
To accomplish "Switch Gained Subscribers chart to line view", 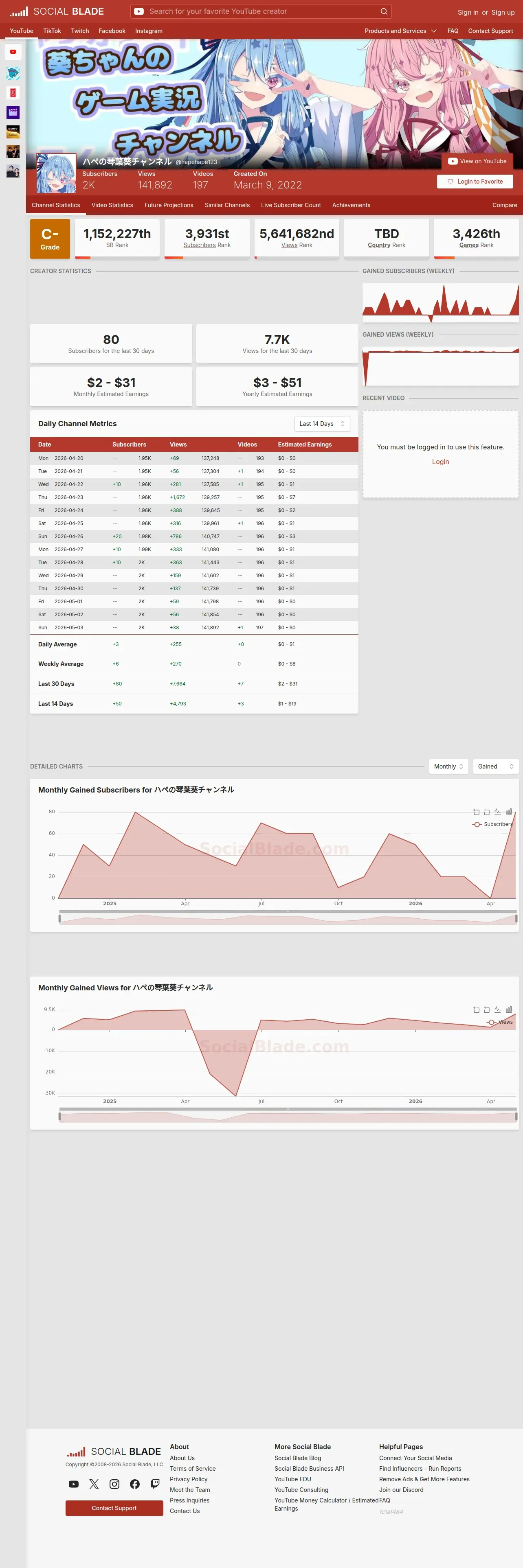I will [497, 812].
